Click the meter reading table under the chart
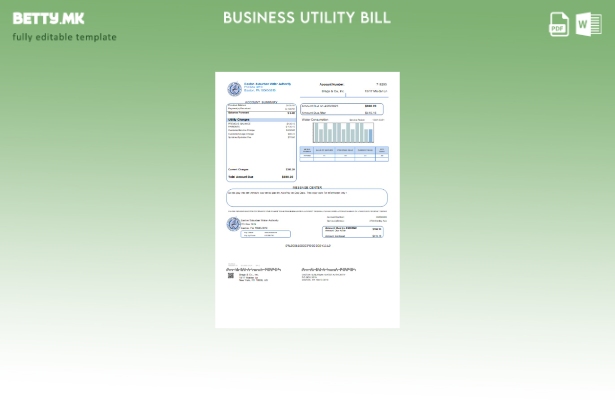This screenshot has height=400, width=615. coord(343,153)
